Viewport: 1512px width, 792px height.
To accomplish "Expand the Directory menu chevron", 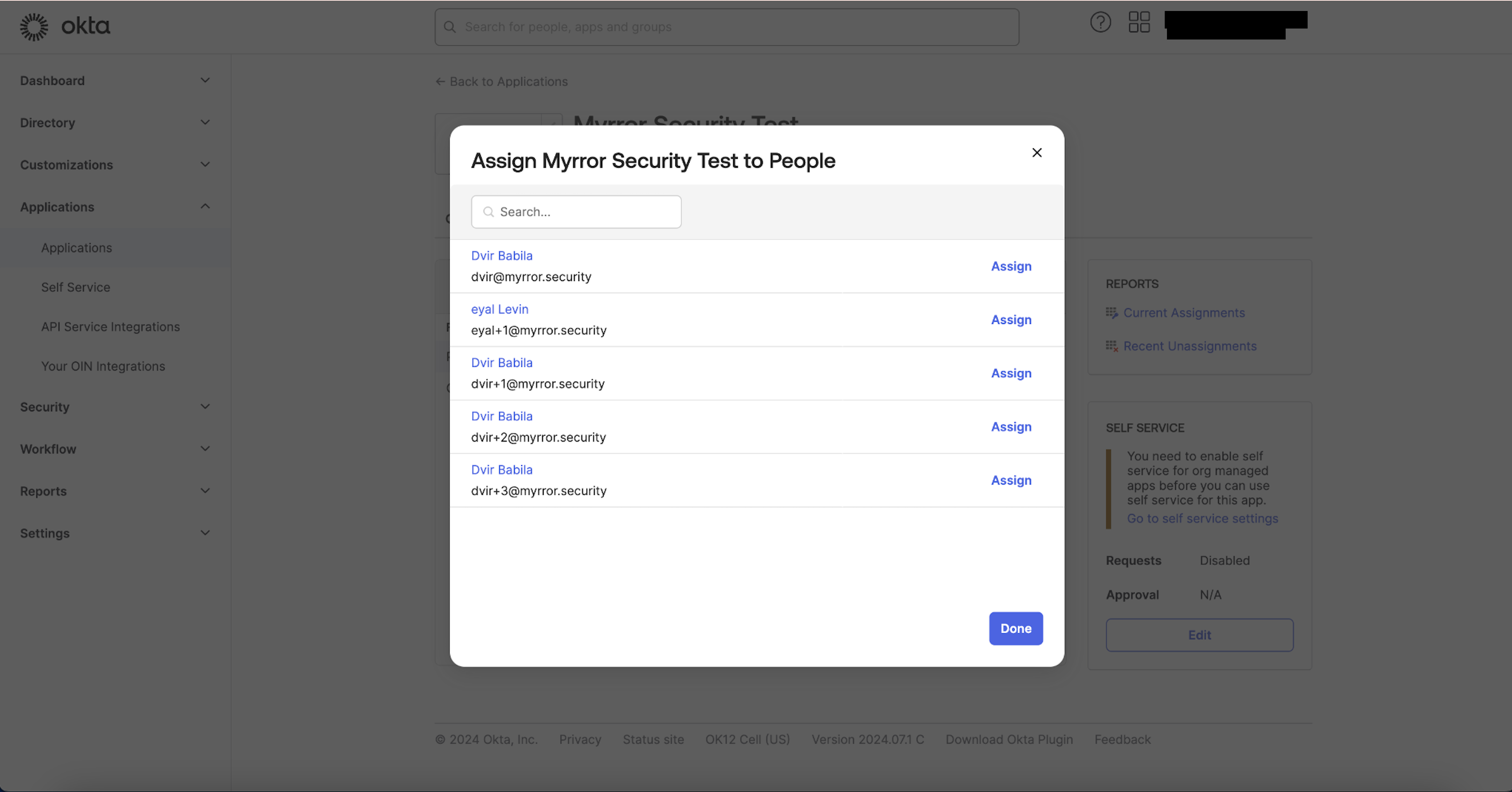I will pos(205,123).
